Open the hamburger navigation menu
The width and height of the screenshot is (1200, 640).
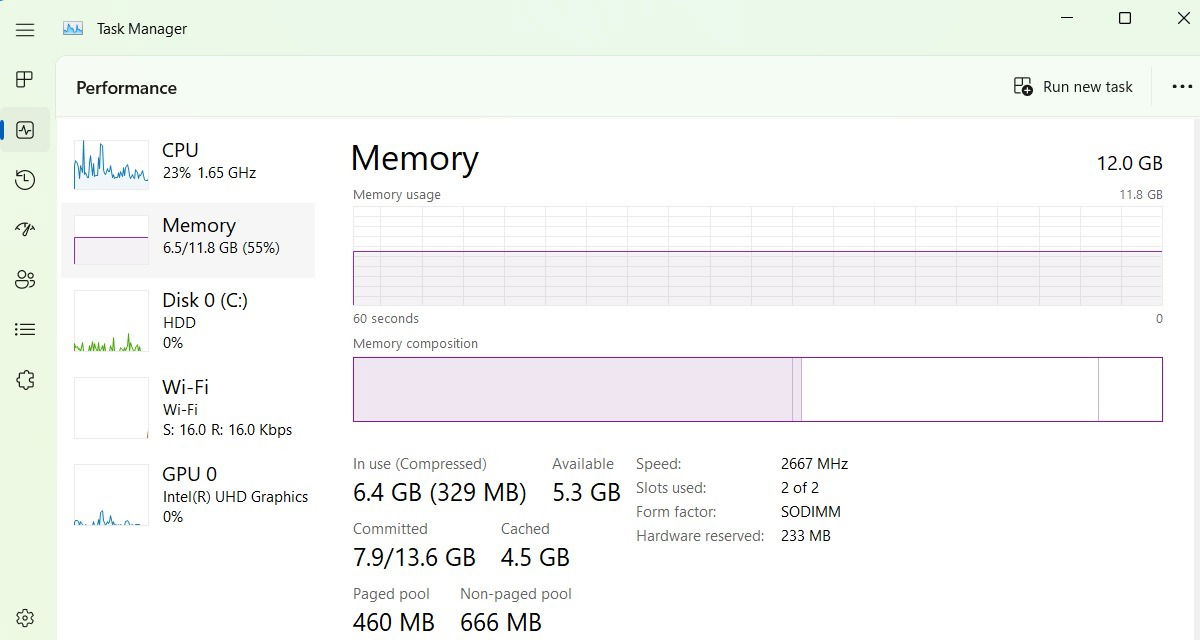(x=25, y=30)
